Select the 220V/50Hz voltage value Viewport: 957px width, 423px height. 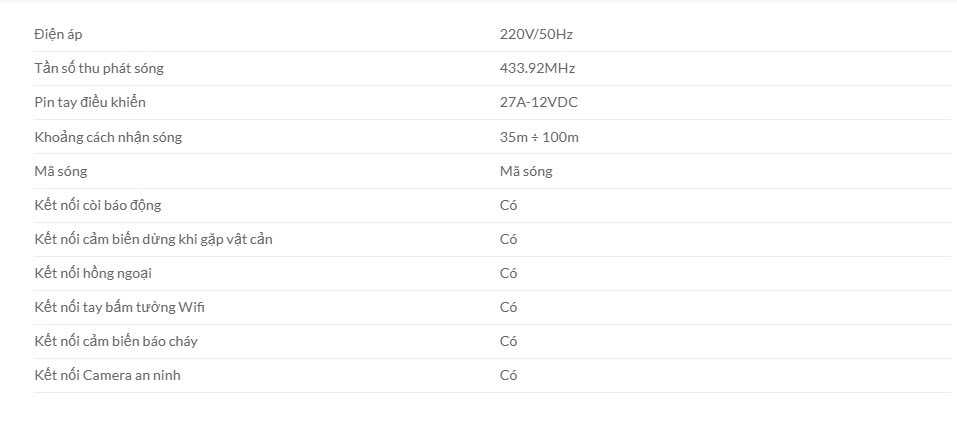[536, 34]
